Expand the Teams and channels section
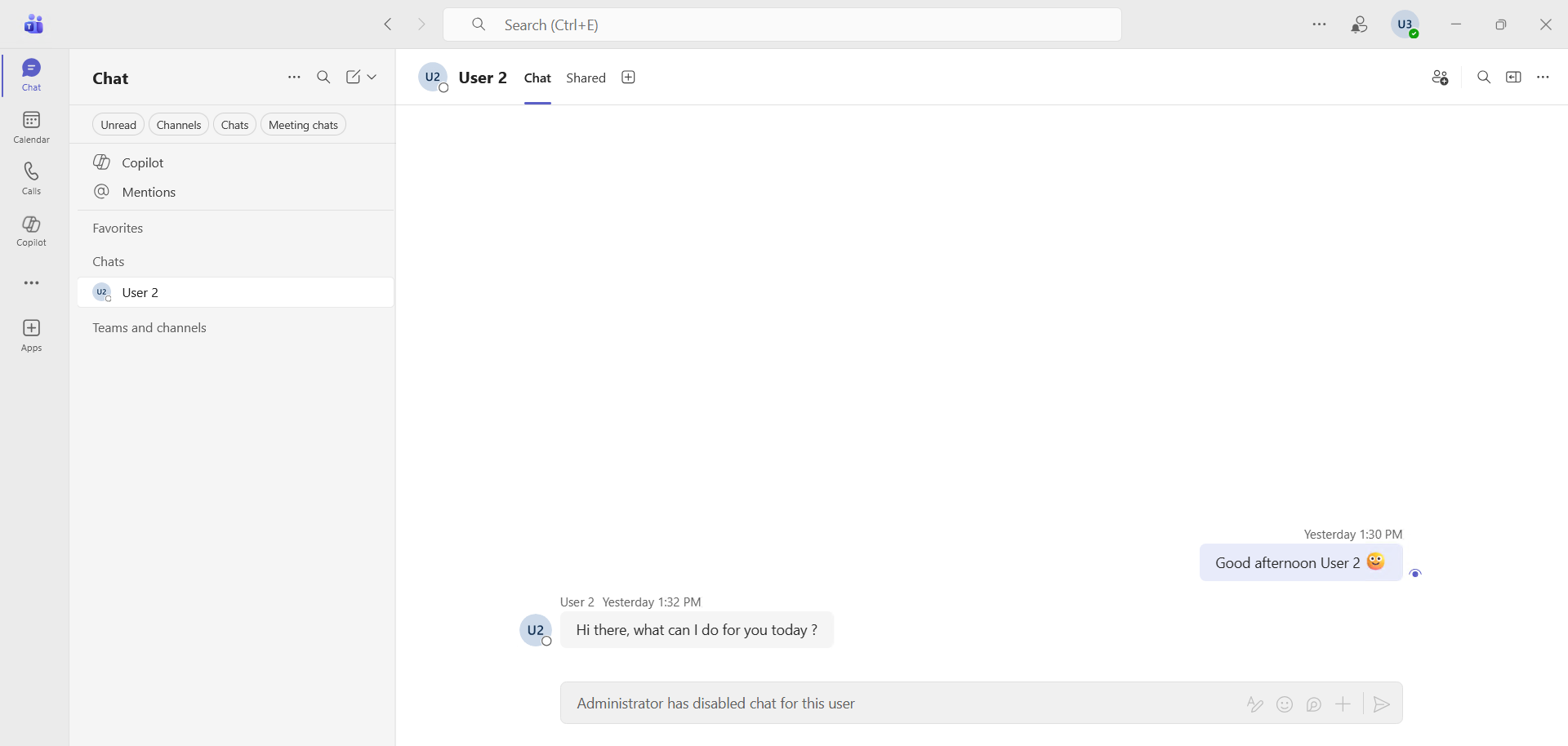1568x746 pixels. (149, 328)
